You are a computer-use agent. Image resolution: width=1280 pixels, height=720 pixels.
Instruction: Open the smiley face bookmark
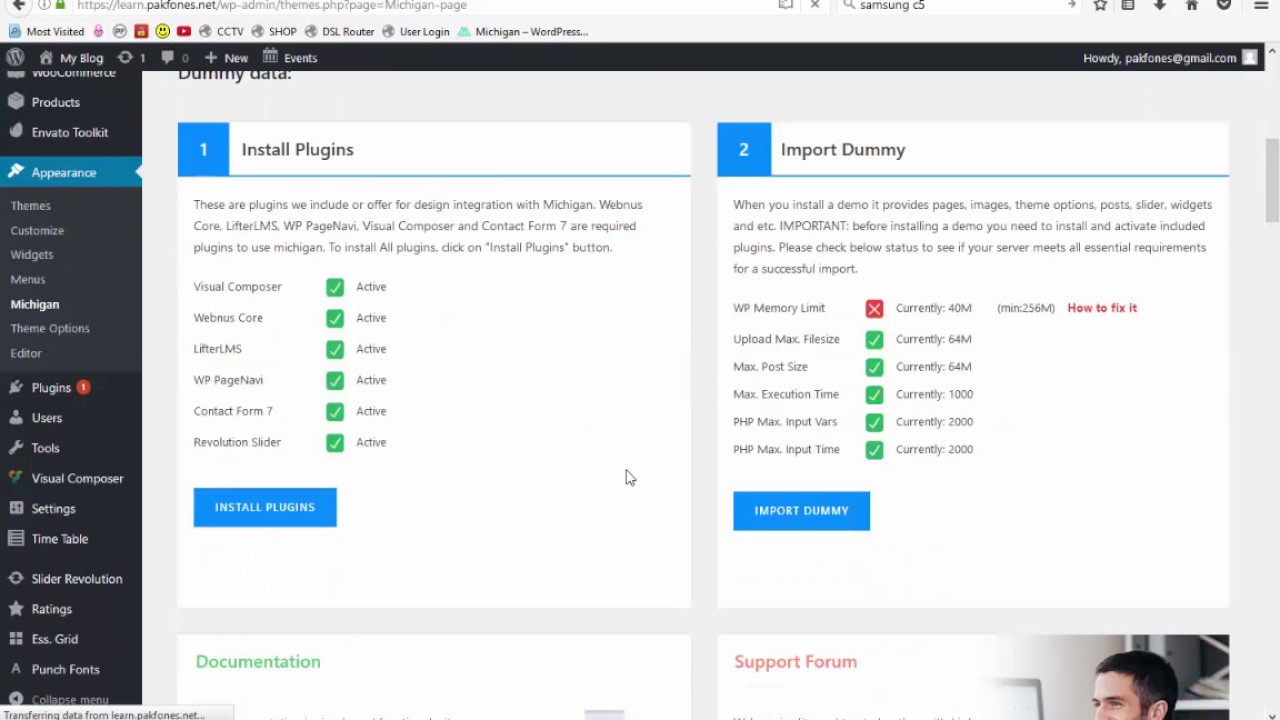[x=162, y=31]
